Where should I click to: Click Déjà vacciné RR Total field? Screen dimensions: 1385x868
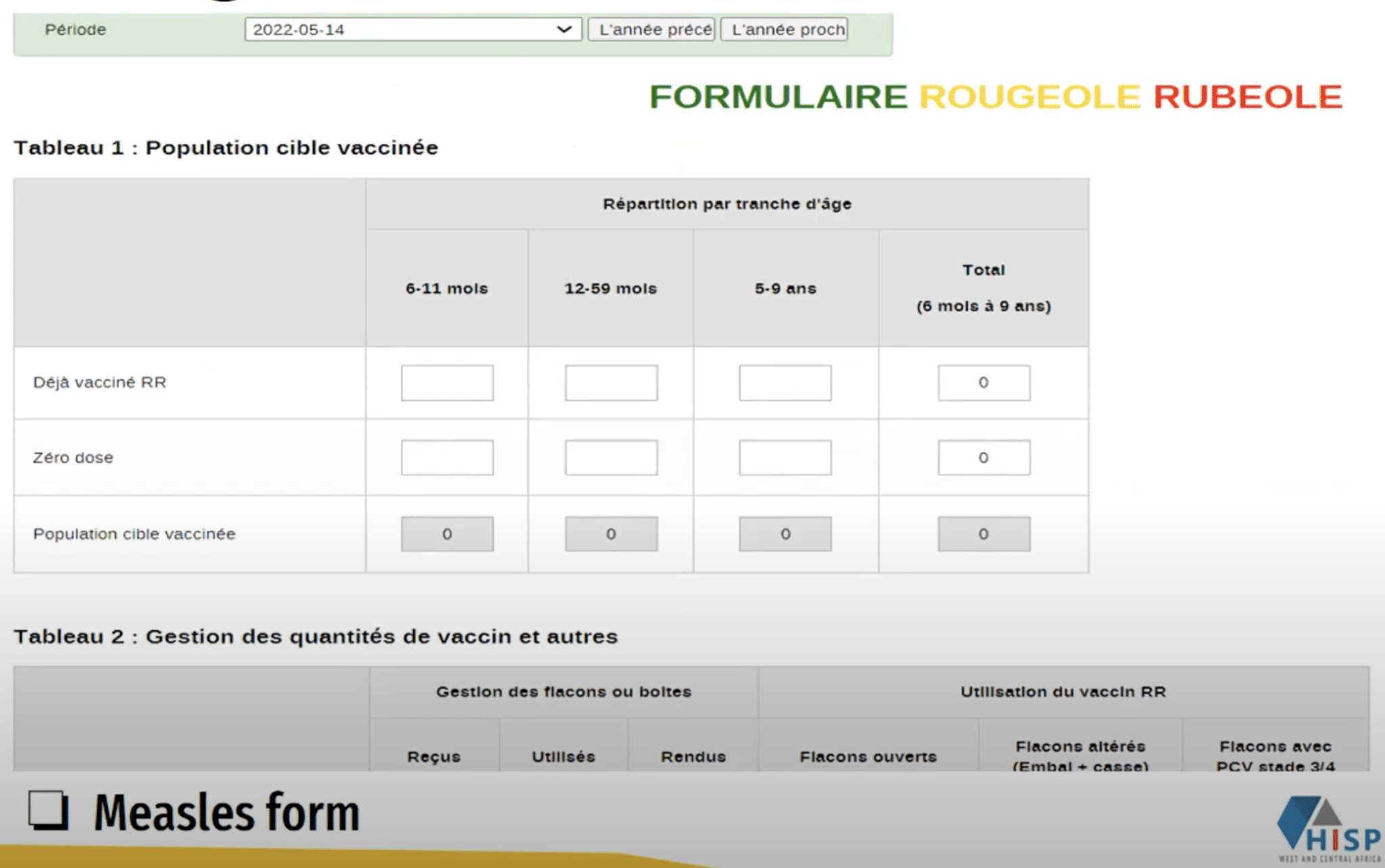(984, 383)
